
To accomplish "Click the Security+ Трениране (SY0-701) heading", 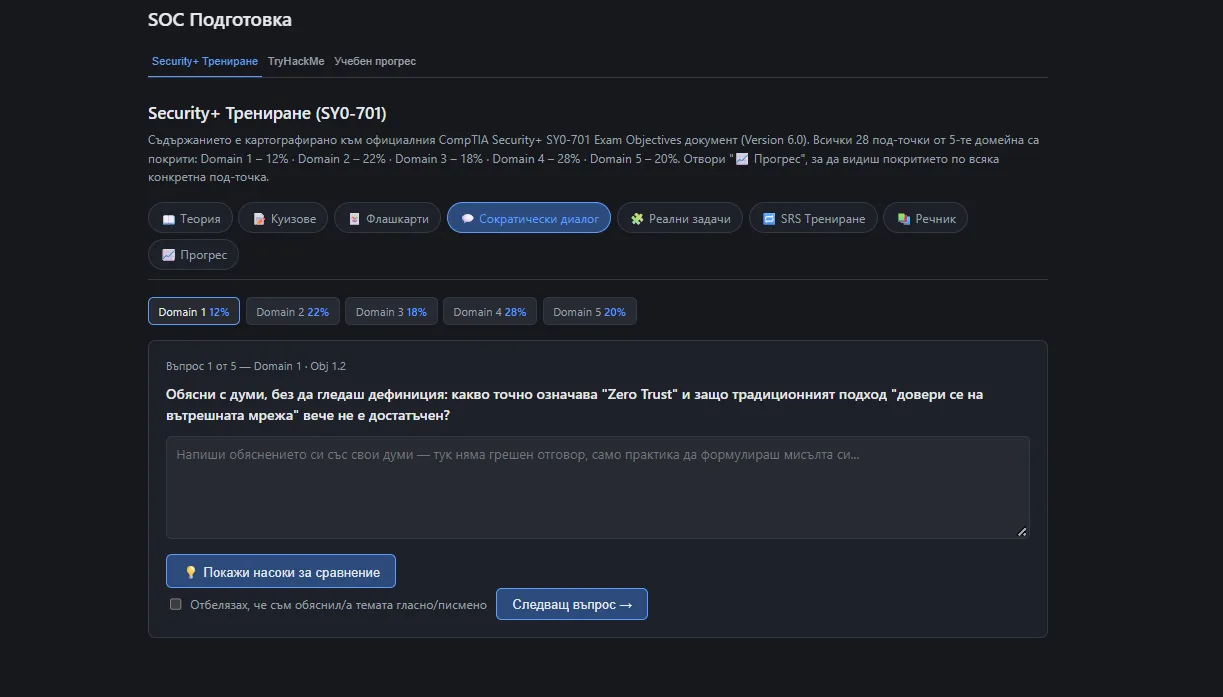I will (x=267, y=113).
